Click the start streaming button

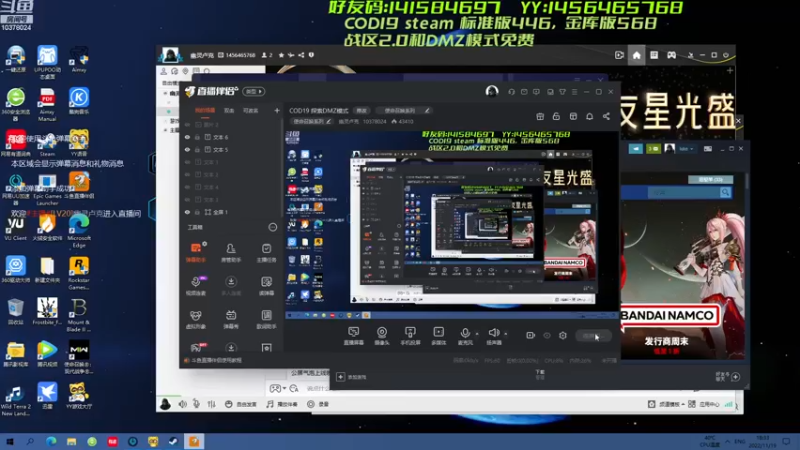pos(593,336)
